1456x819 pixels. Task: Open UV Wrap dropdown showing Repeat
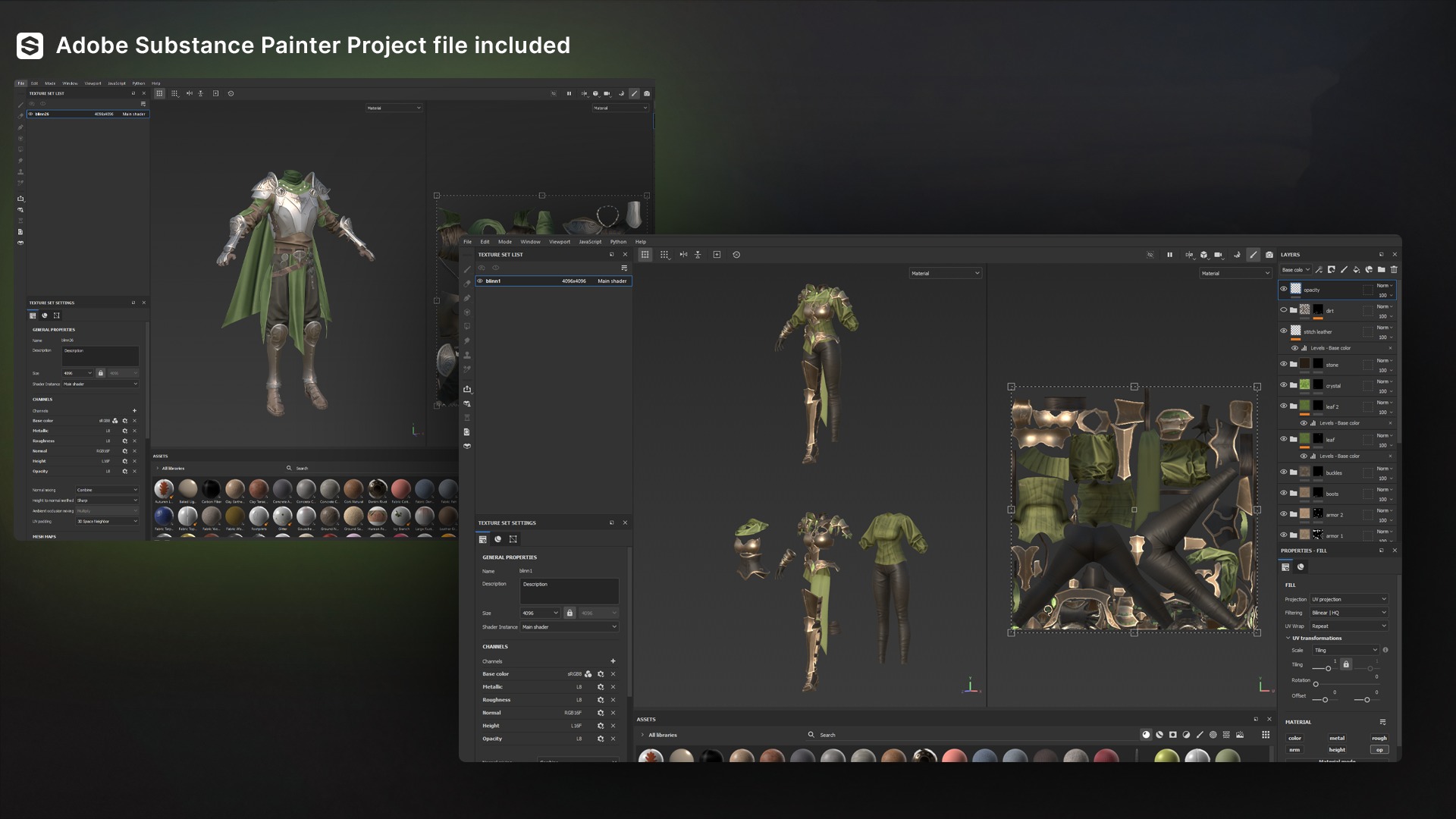(1349, 626)
